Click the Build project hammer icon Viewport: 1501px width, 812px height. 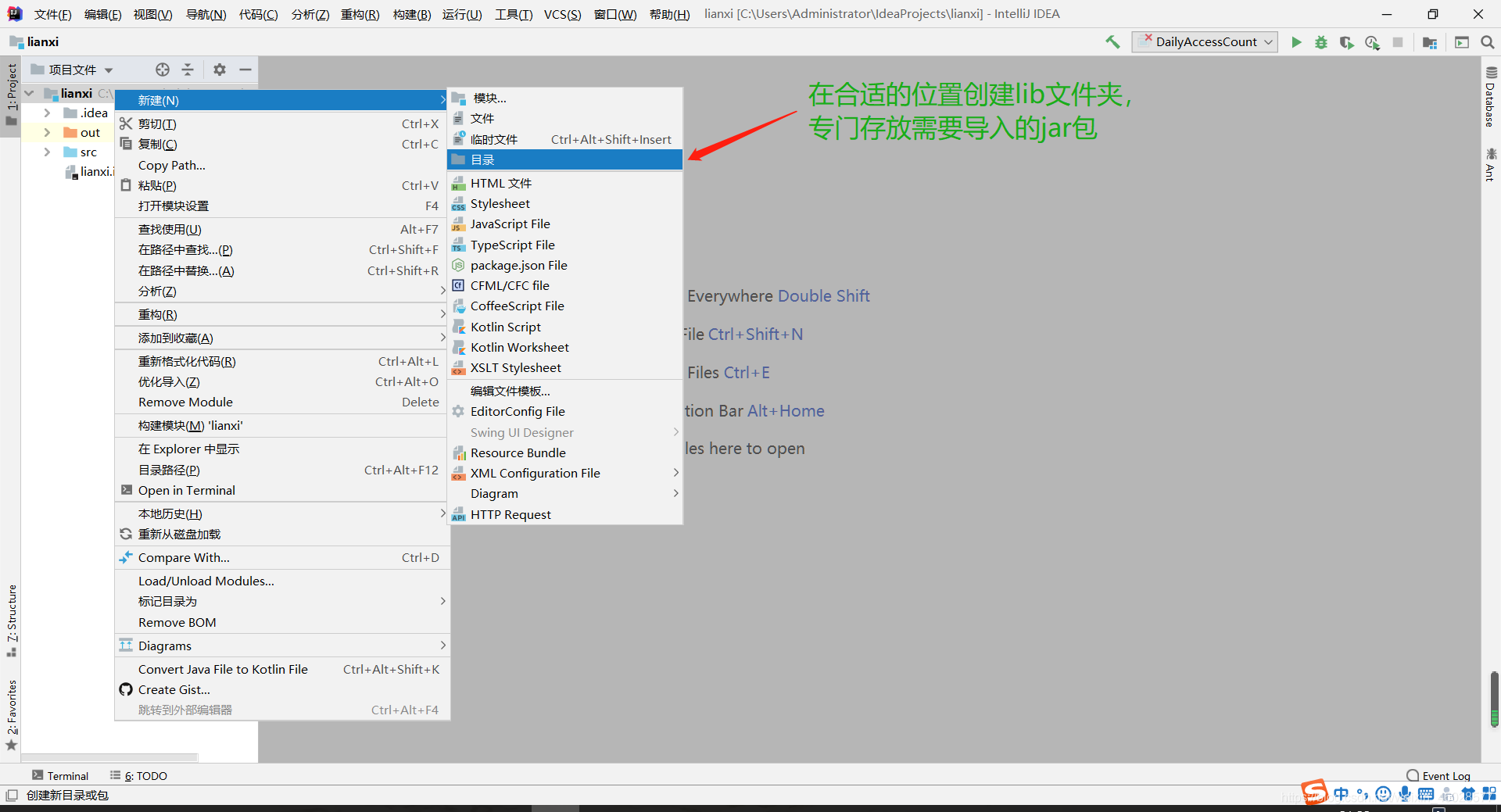click(1112, 42)
